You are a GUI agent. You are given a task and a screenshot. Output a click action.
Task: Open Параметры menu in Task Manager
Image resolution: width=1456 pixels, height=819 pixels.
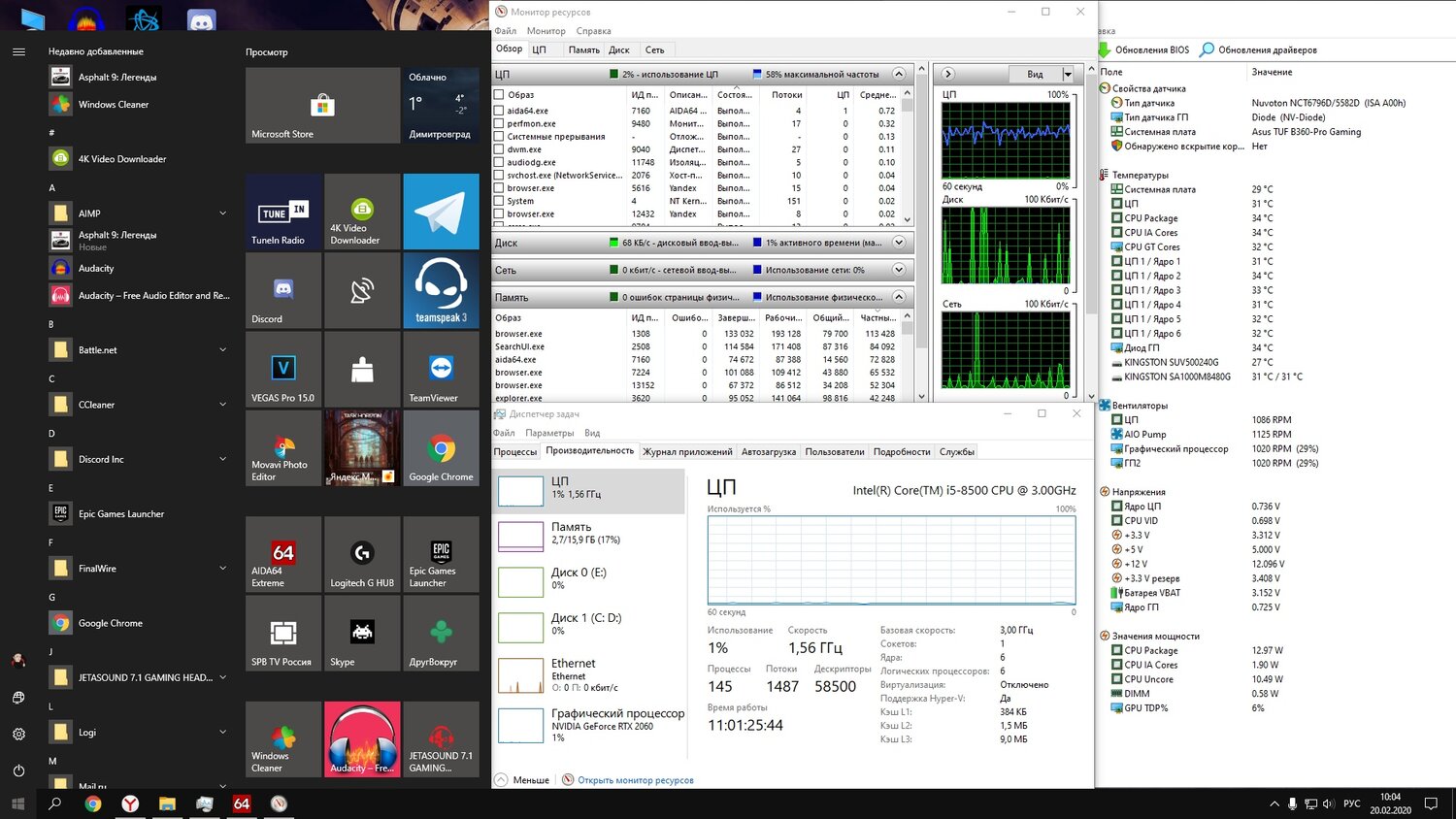549,433
